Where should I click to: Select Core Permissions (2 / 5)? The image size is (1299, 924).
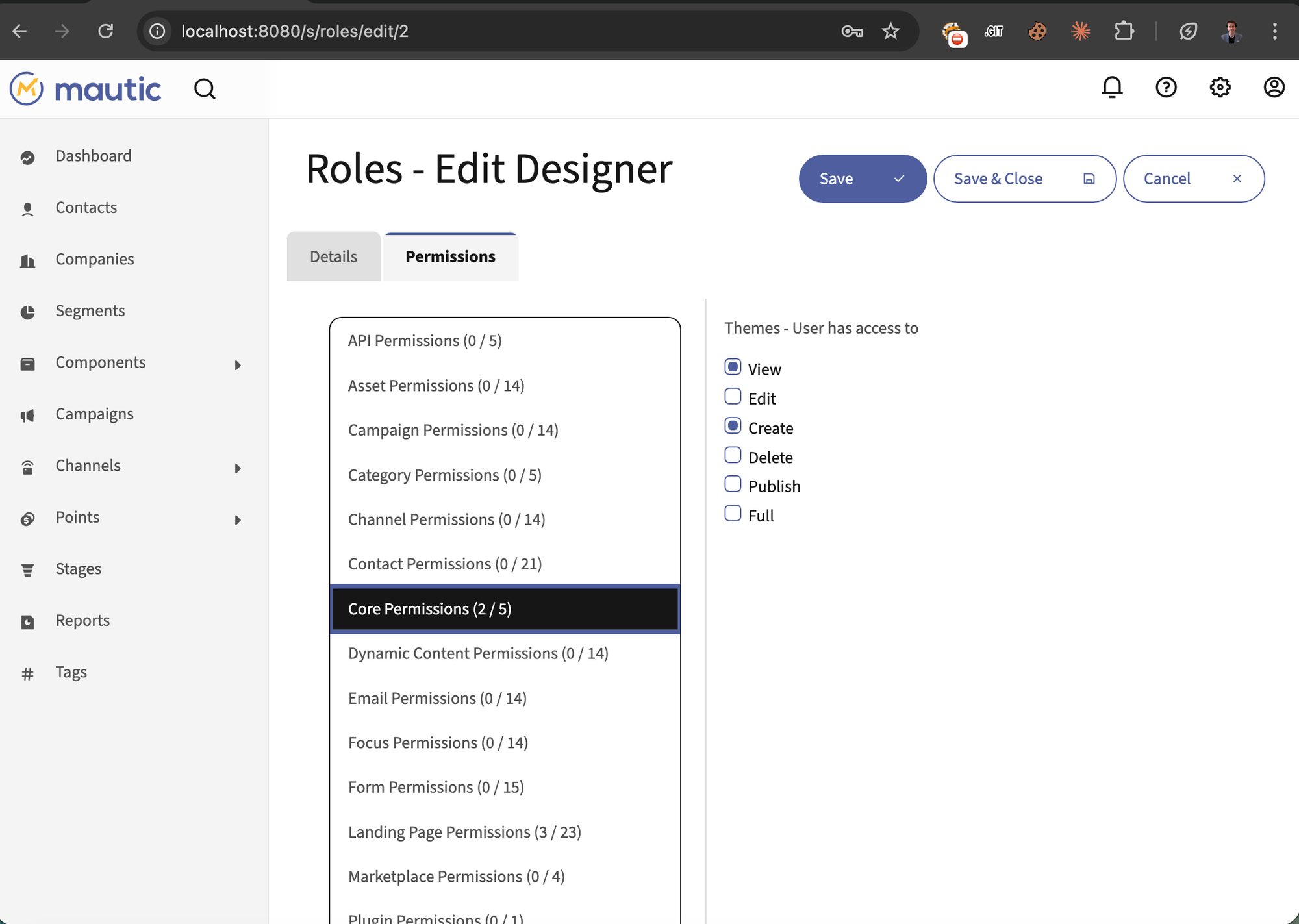tap(505, 609)
